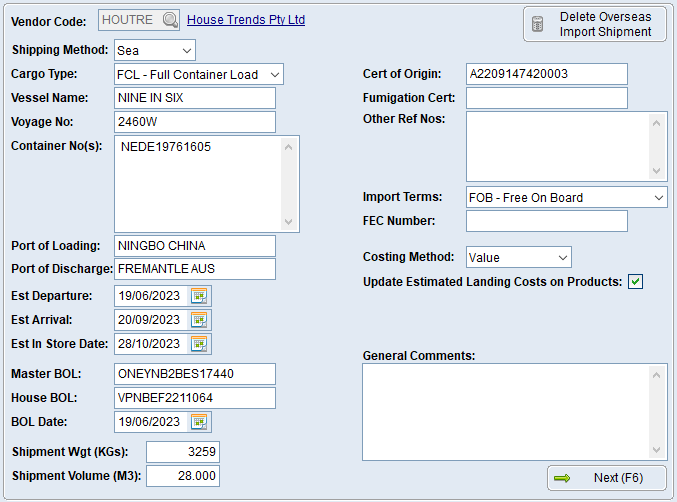Viewport: 677px width, 502px height.
Task: Untick Update Estimated Landing Costs checkbox
Action: click(635, 282)
